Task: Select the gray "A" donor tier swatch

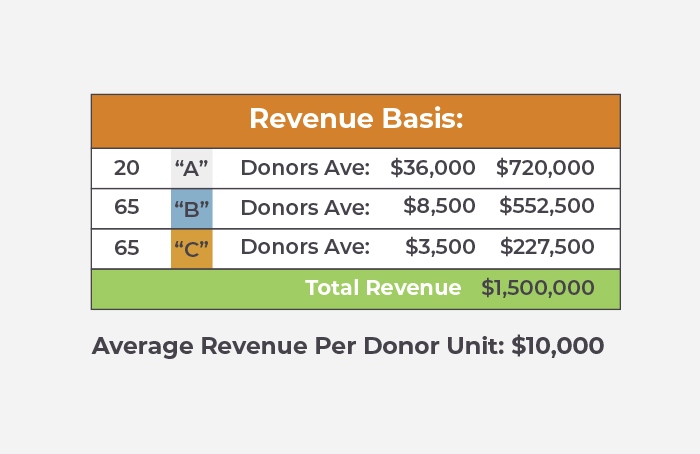Action: (191, 168)
